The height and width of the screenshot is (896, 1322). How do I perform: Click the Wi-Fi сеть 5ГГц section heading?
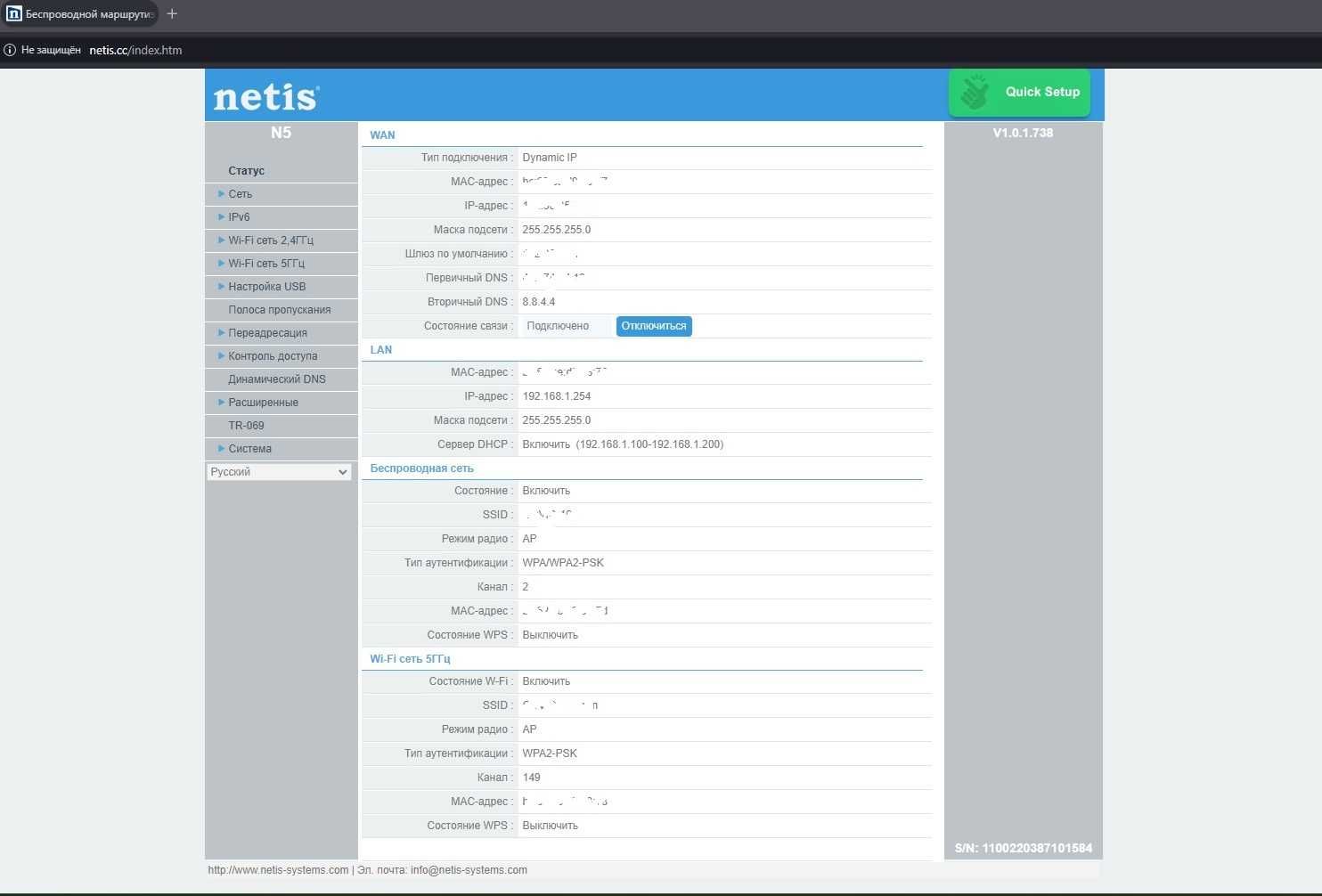click(x=410, y=659)
